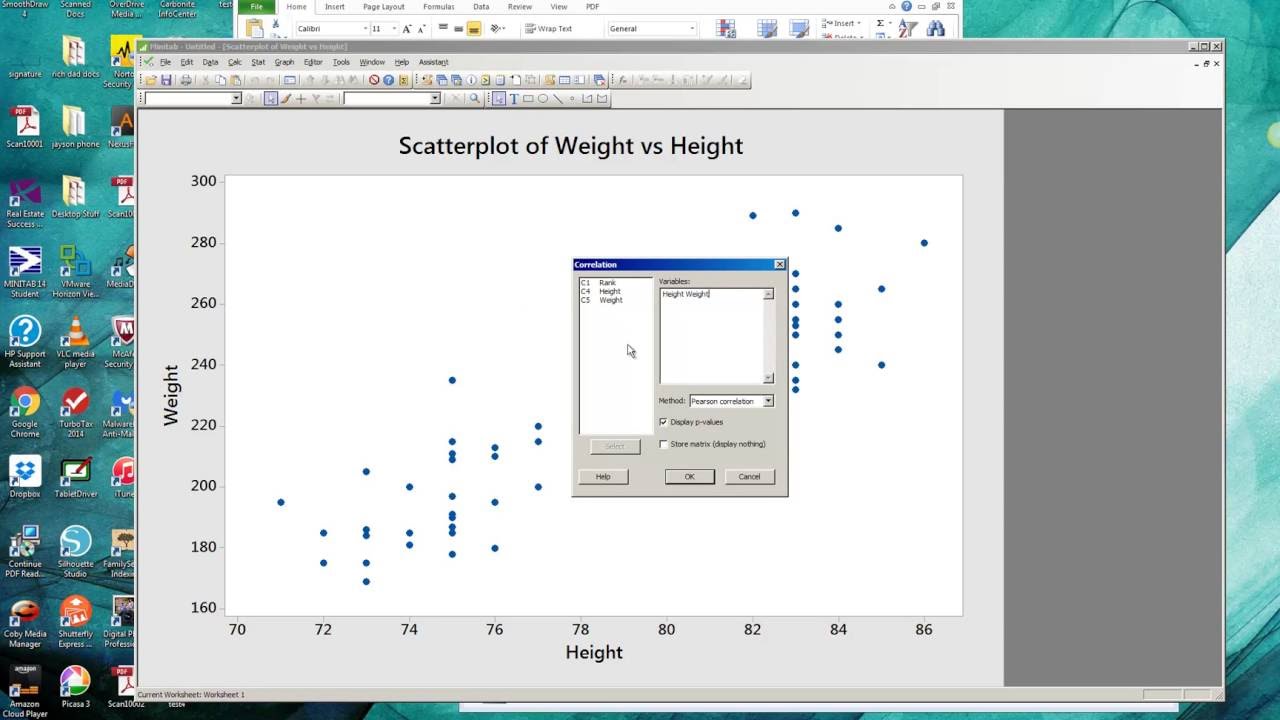The image size is (1280, 720).
Task: Select the Ellipse drawing tool
Action: [x=542, y=98]
